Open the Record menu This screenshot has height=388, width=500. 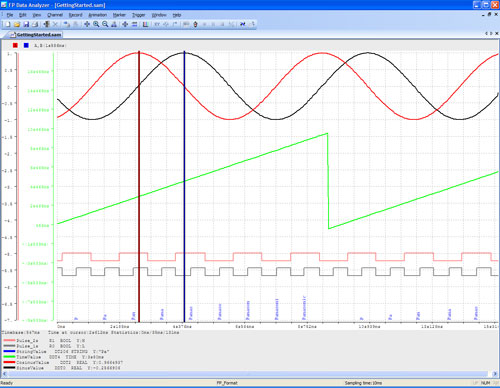pyautogui.click(x=75, y=15)
